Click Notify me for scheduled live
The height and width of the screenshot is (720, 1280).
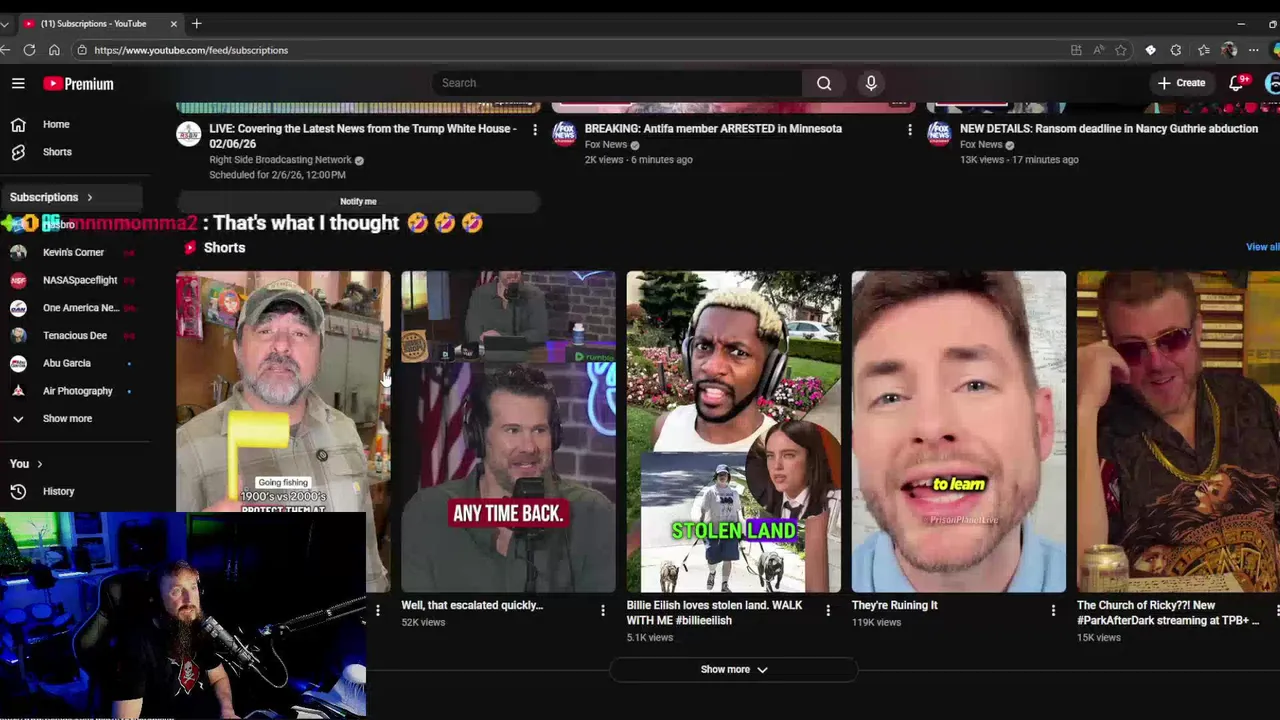point(358,201)
